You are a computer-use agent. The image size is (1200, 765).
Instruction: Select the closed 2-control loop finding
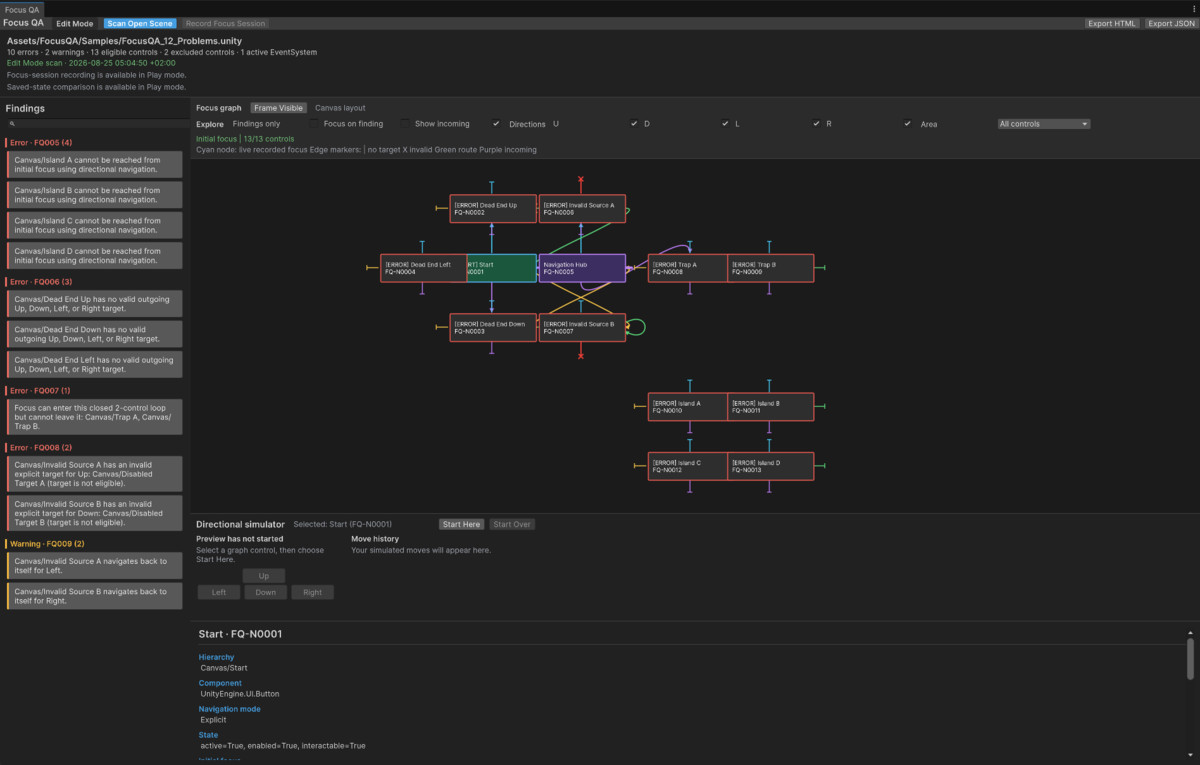click(95, 417)
